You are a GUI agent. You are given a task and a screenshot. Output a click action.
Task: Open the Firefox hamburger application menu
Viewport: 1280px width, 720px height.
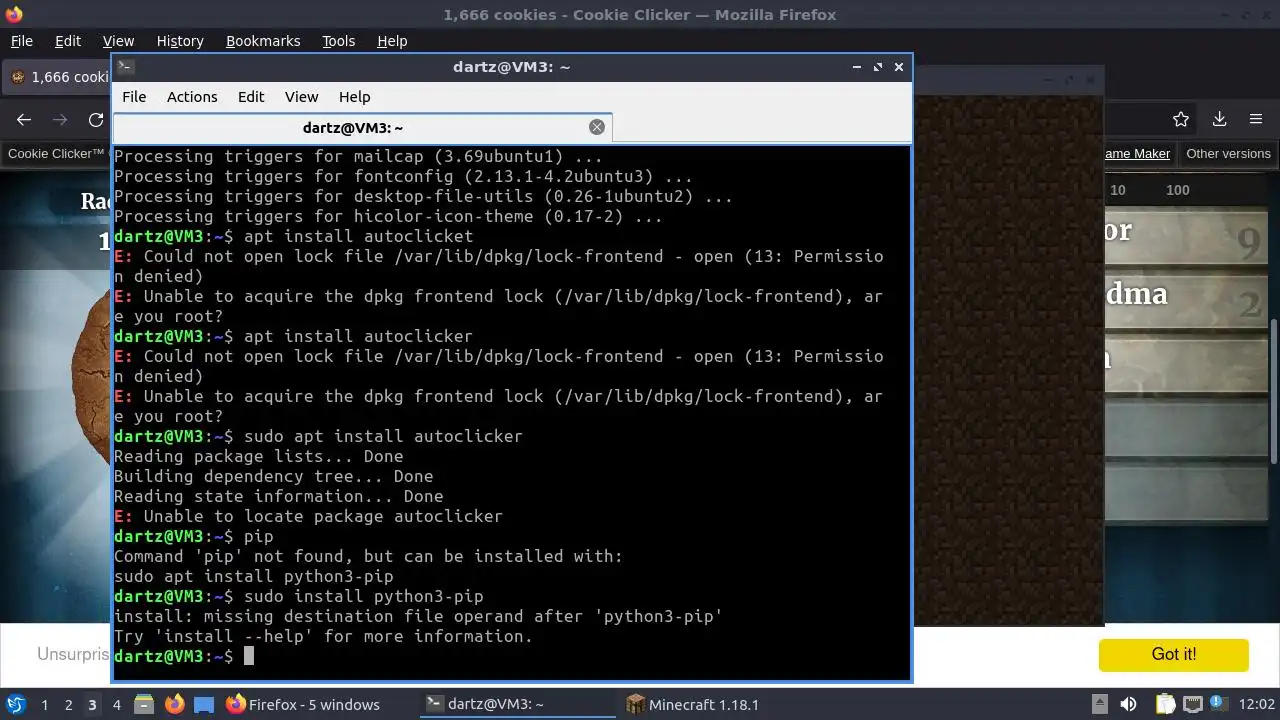(x=1256, y=119)
